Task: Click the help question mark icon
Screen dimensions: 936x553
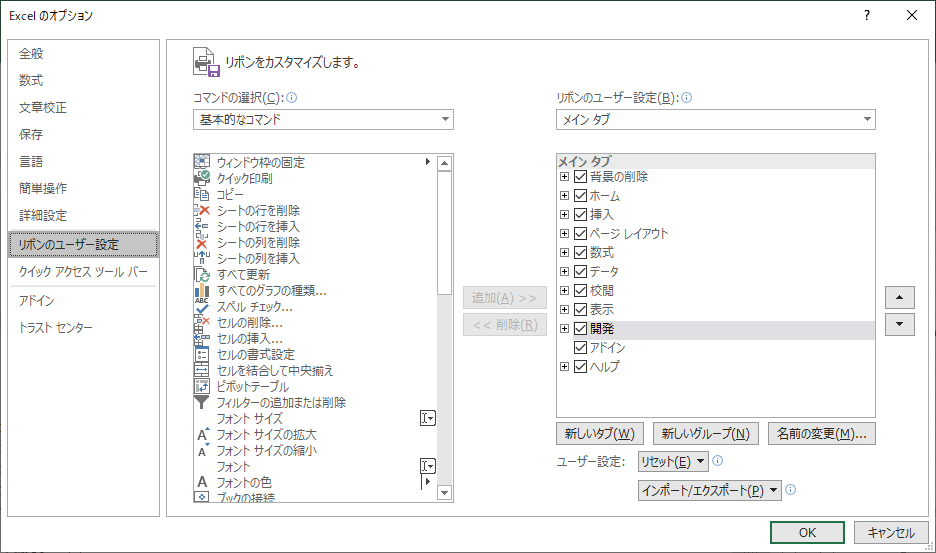Action: point(867,16)
